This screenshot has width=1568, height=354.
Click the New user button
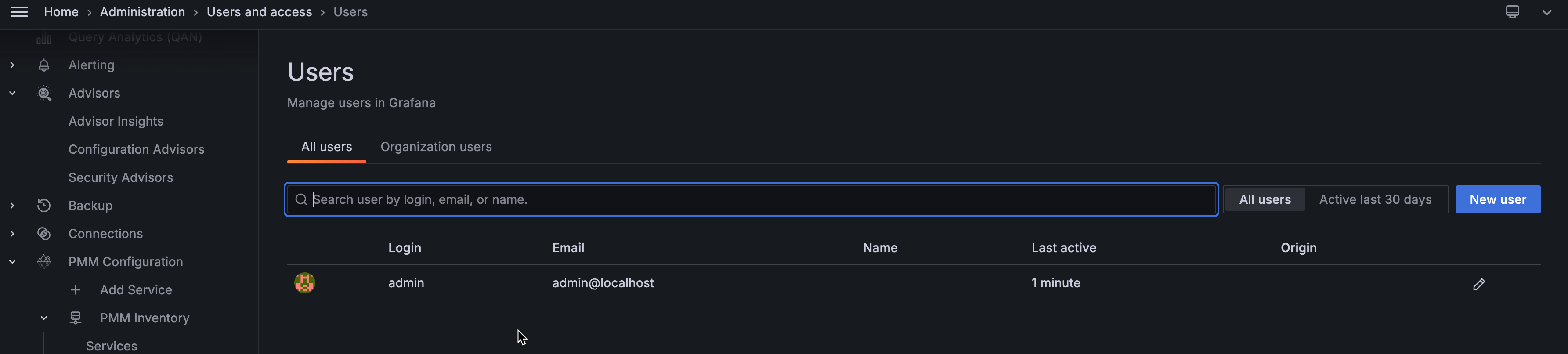point(1497,199)
